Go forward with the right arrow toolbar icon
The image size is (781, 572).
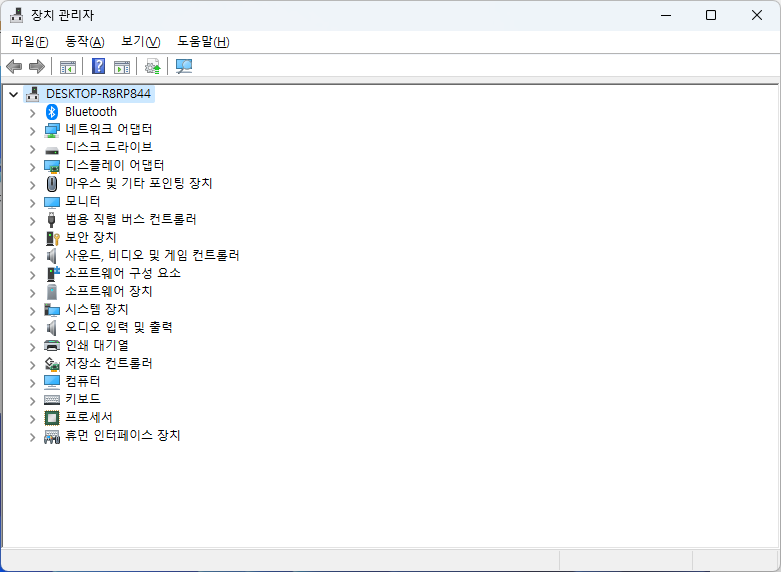click(37, 66)
